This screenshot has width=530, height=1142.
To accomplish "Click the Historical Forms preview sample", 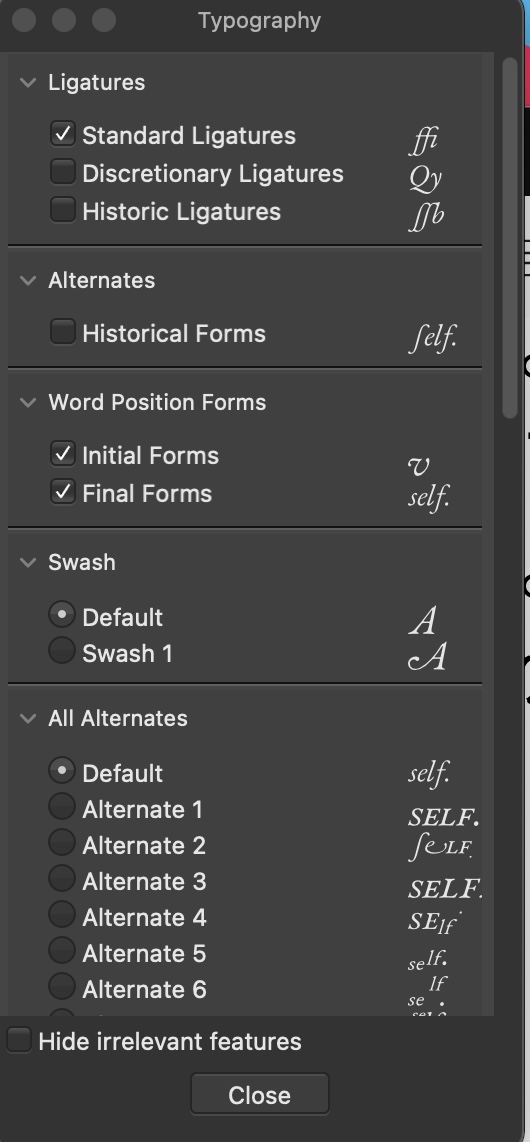I will pyautogui.click(x=432, y=338).
